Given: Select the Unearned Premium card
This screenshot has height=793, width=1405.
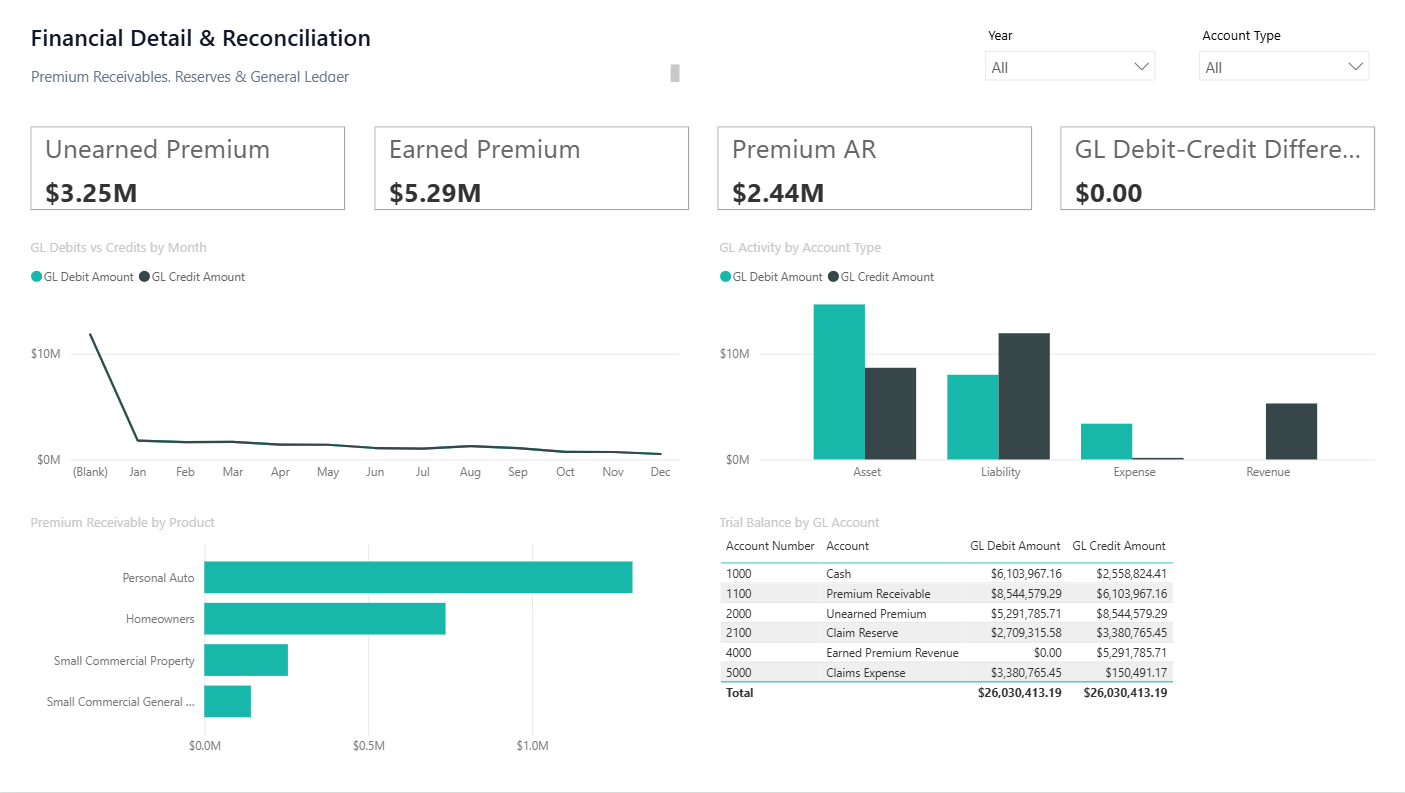Looking at the screenshot, I should point(188,168).
